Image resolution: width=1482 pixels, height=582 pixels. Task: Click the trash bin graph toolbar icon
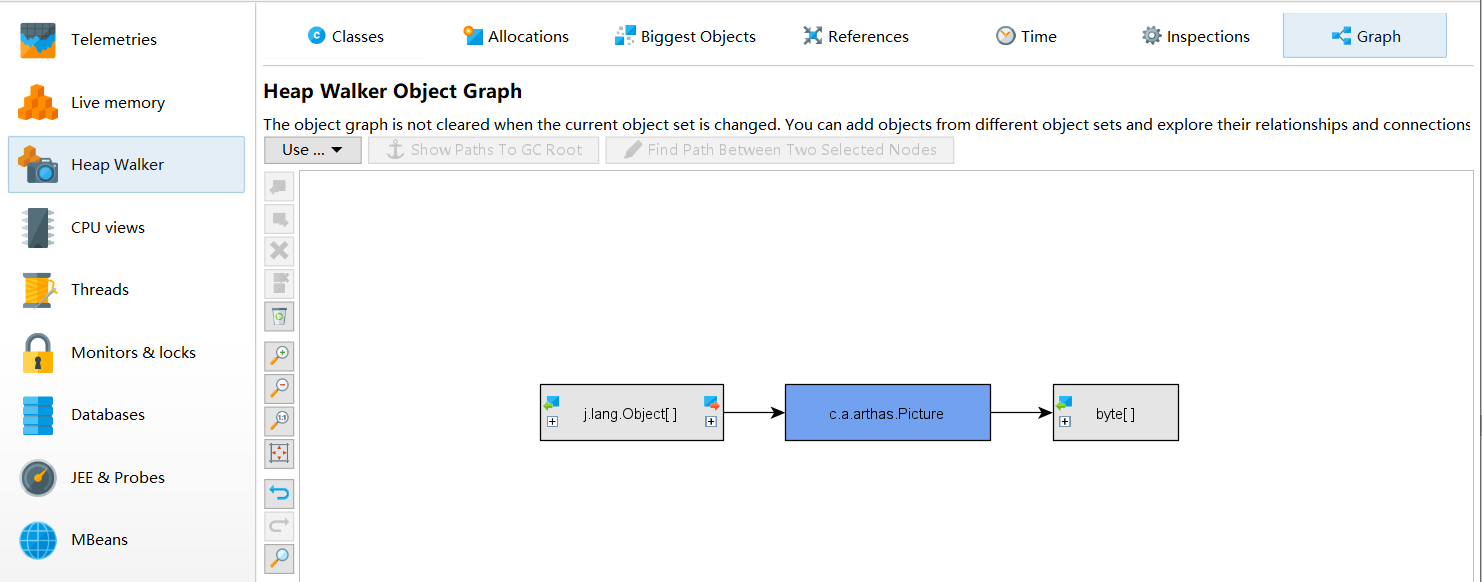click(280, 317)
